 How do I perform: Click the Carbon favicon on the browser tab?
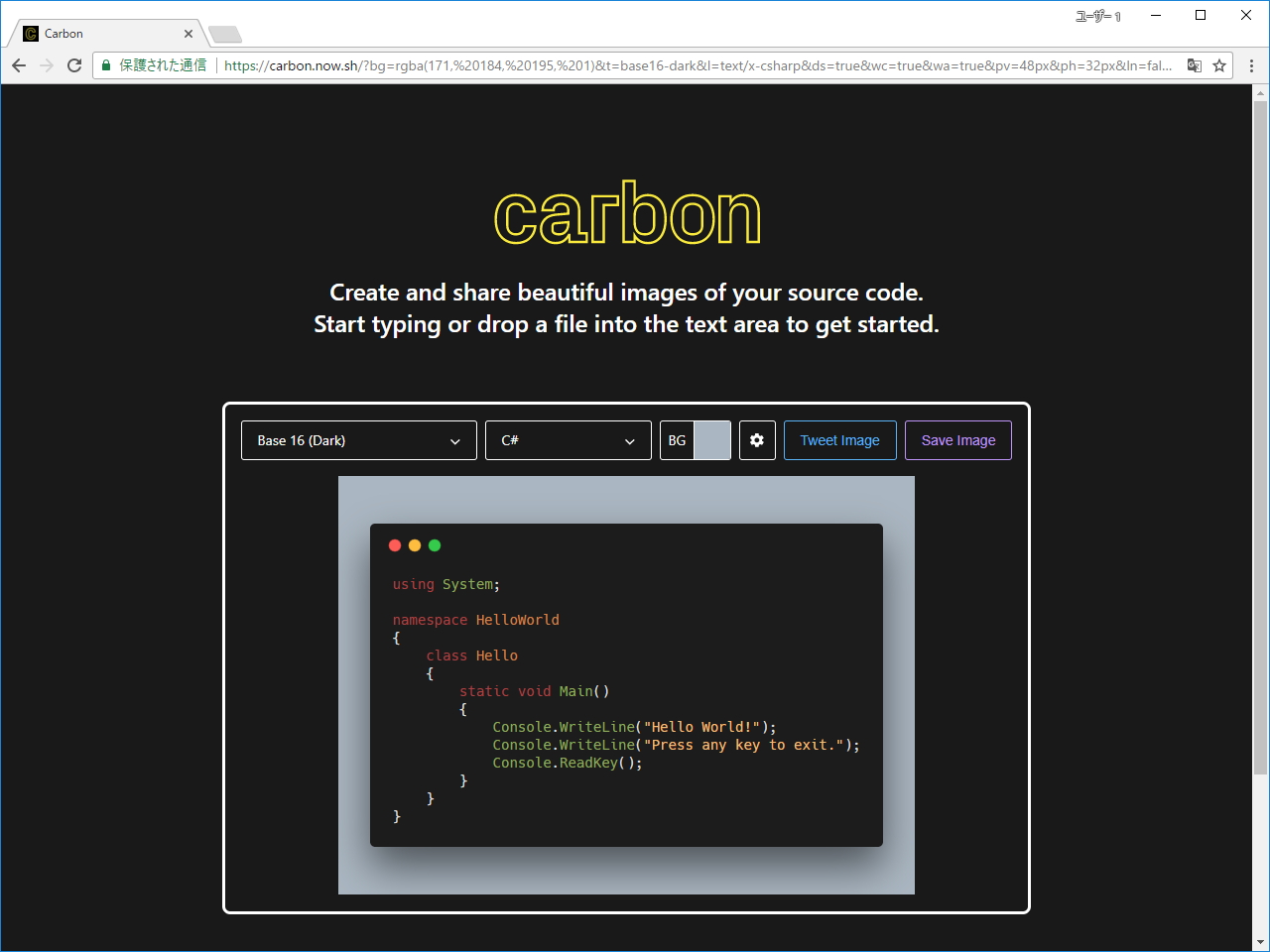[30, 33]
